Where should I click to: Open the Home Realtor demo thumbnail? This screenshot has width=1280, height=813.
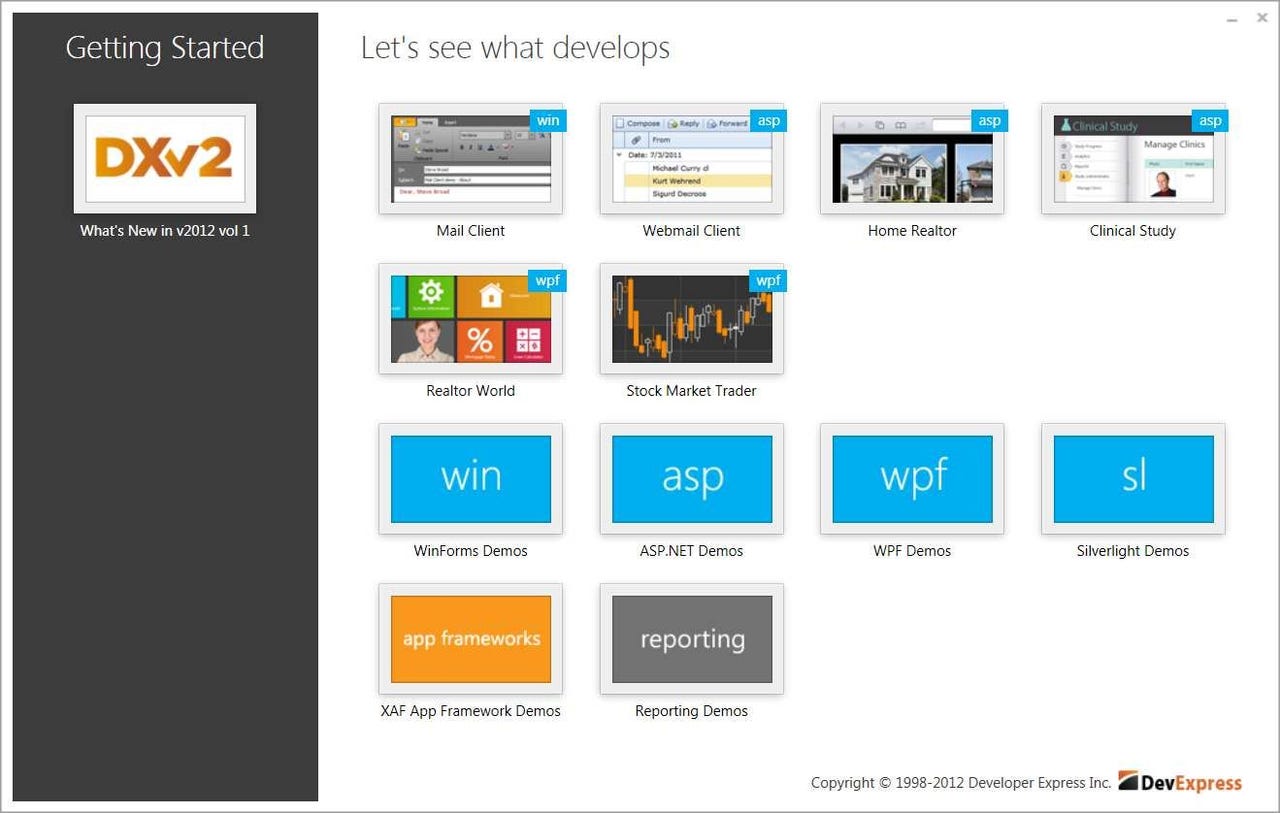912,159
